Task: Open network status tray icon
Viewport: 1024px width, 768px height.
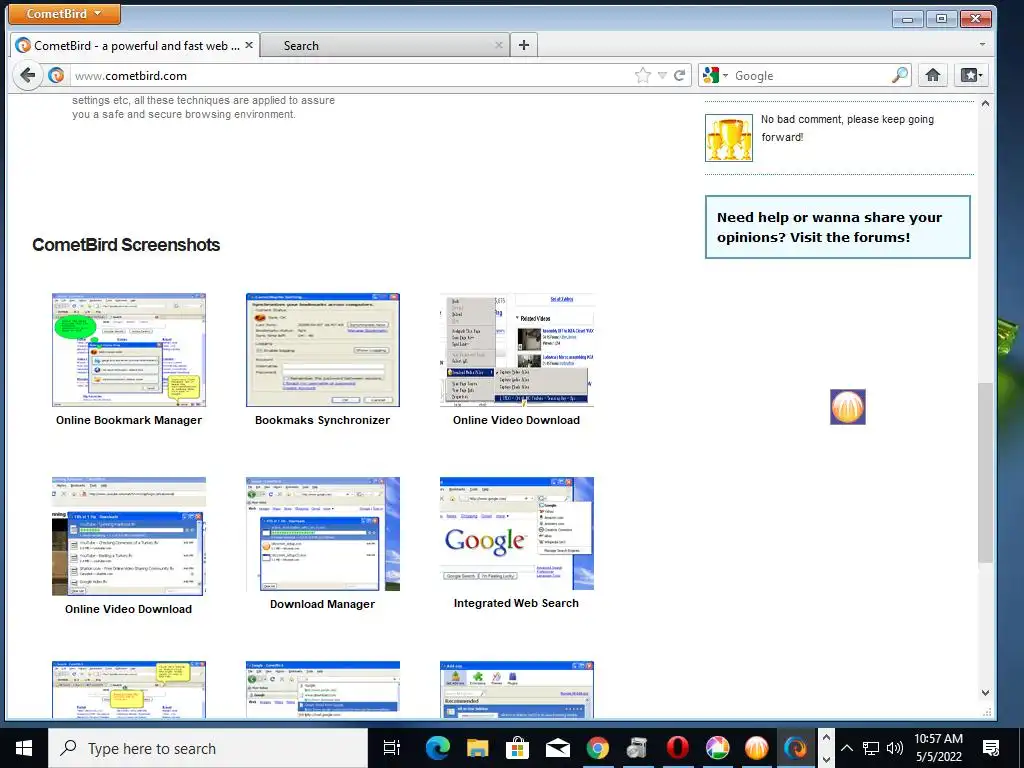Action: click(x=871, y=748)
